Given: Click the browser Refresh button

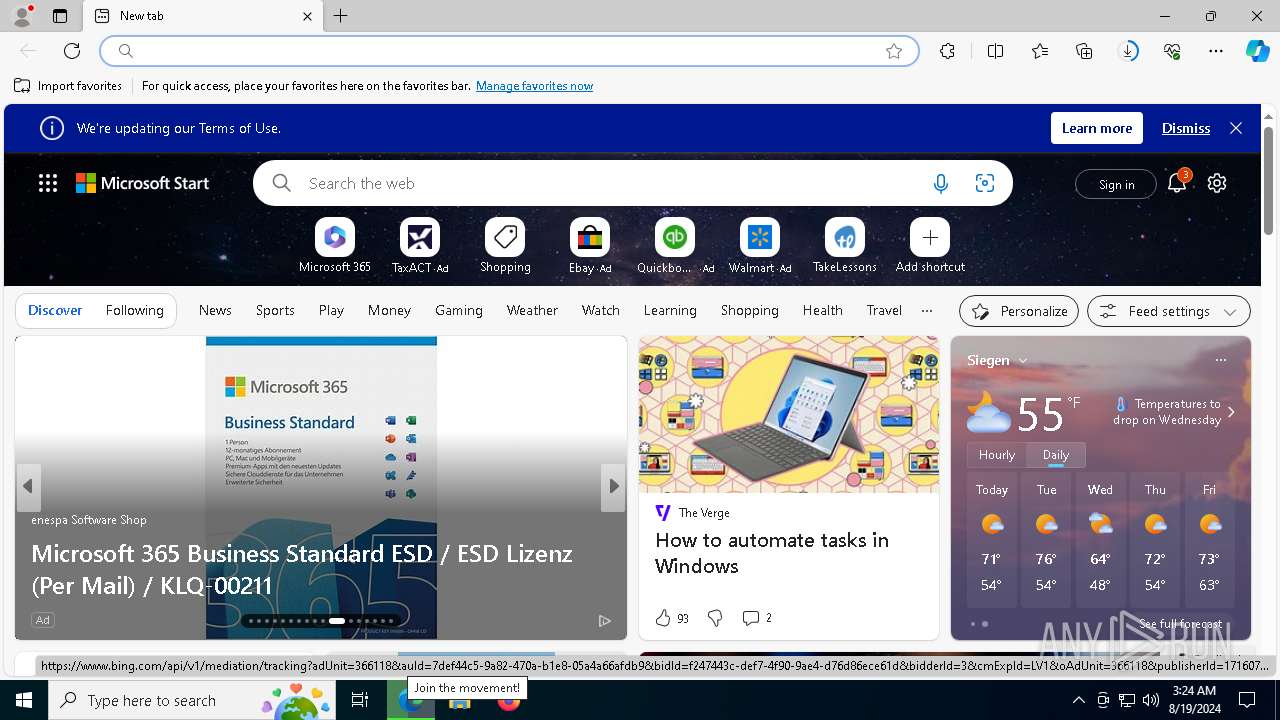Looking at the screenshot, I should click(x=72, y=51).
